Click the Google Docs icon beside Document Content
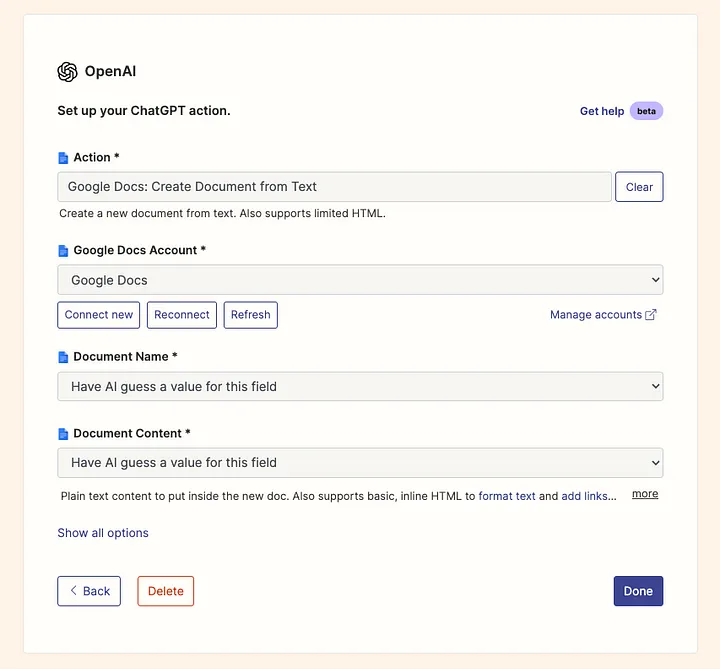The width and height of the screenshot is (720, 669). point(63,433)
